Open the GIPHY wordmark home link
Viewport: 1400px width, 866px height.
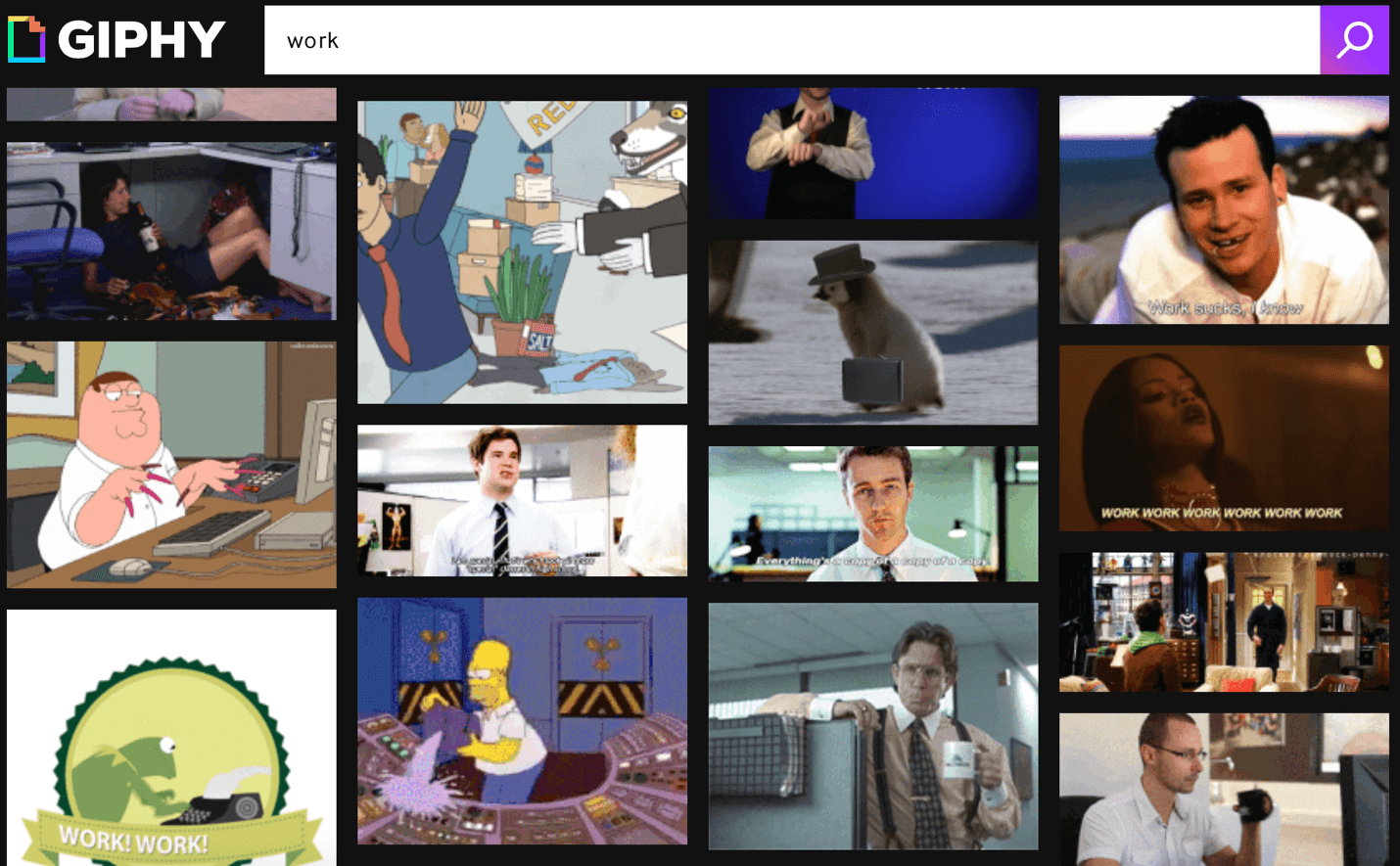click(142, 40)
